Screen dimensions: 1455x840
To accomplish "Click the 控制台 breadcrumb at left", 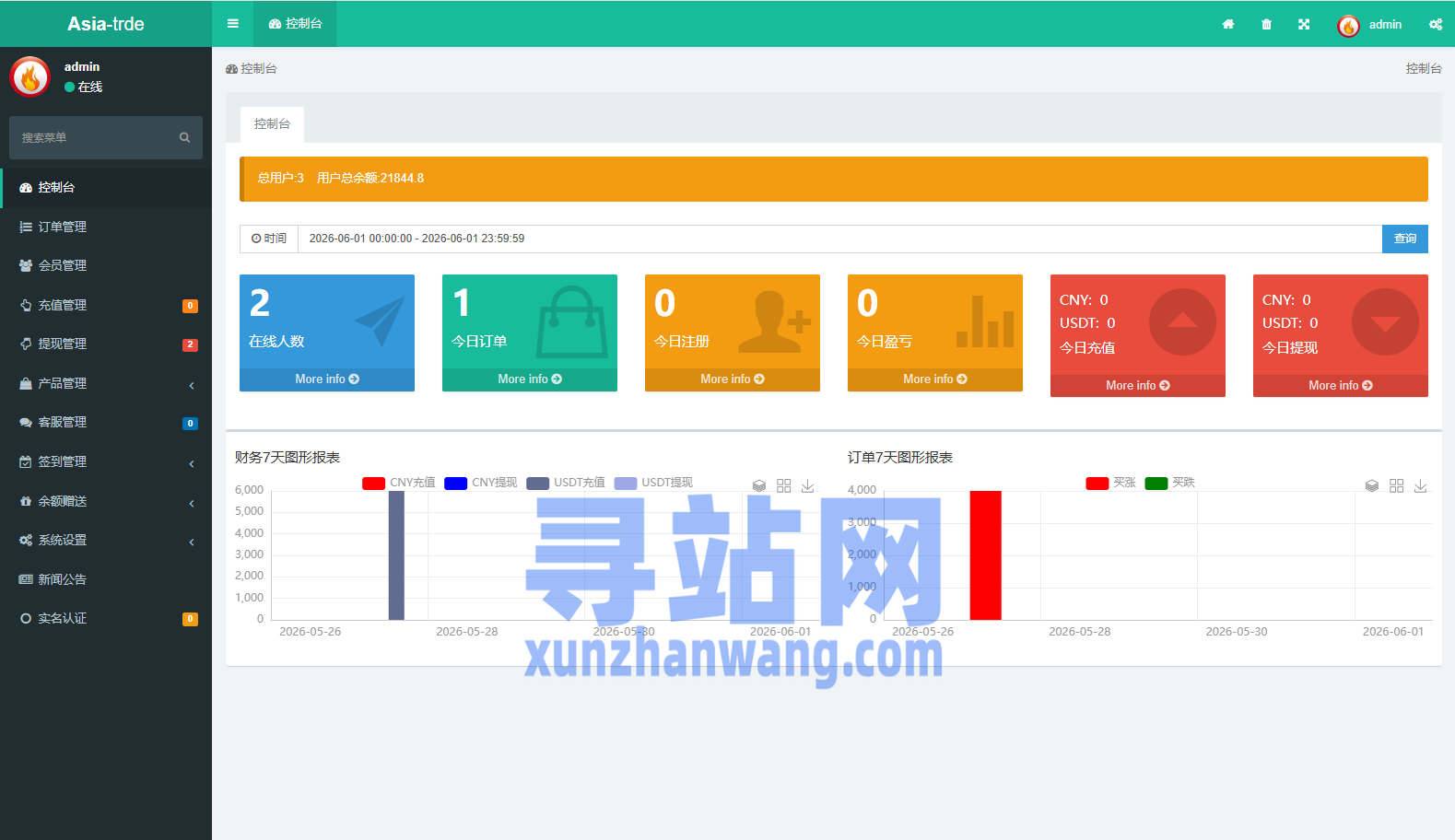I will [x=252, y=68].
